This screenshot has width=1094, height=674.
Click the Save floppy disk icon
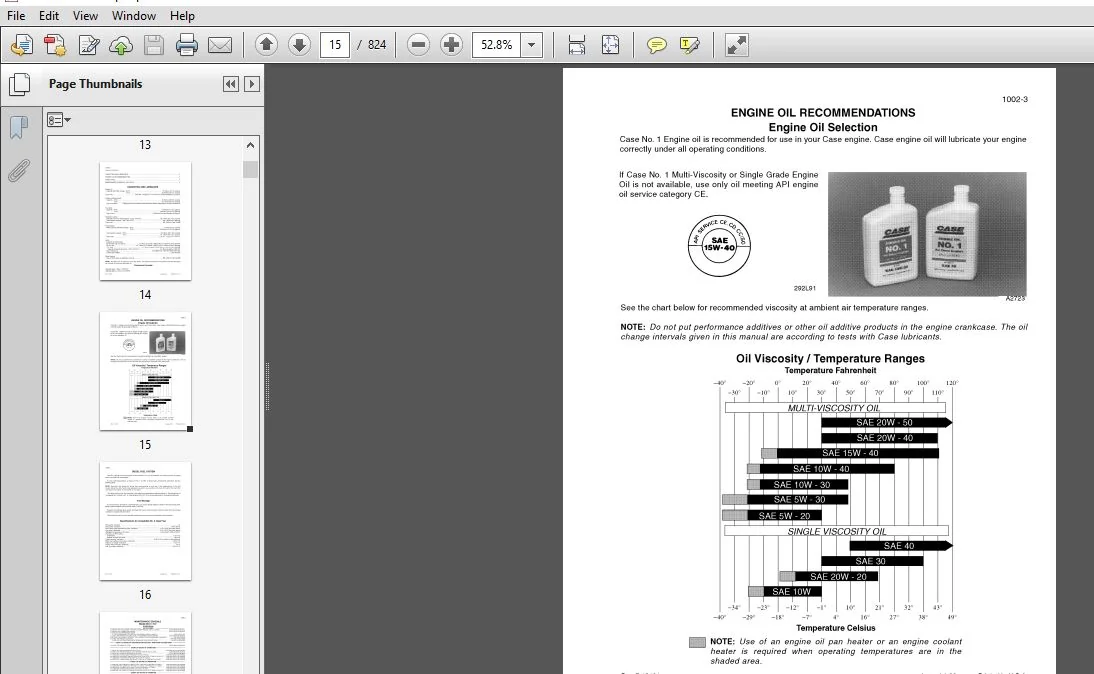click(153, 45)
